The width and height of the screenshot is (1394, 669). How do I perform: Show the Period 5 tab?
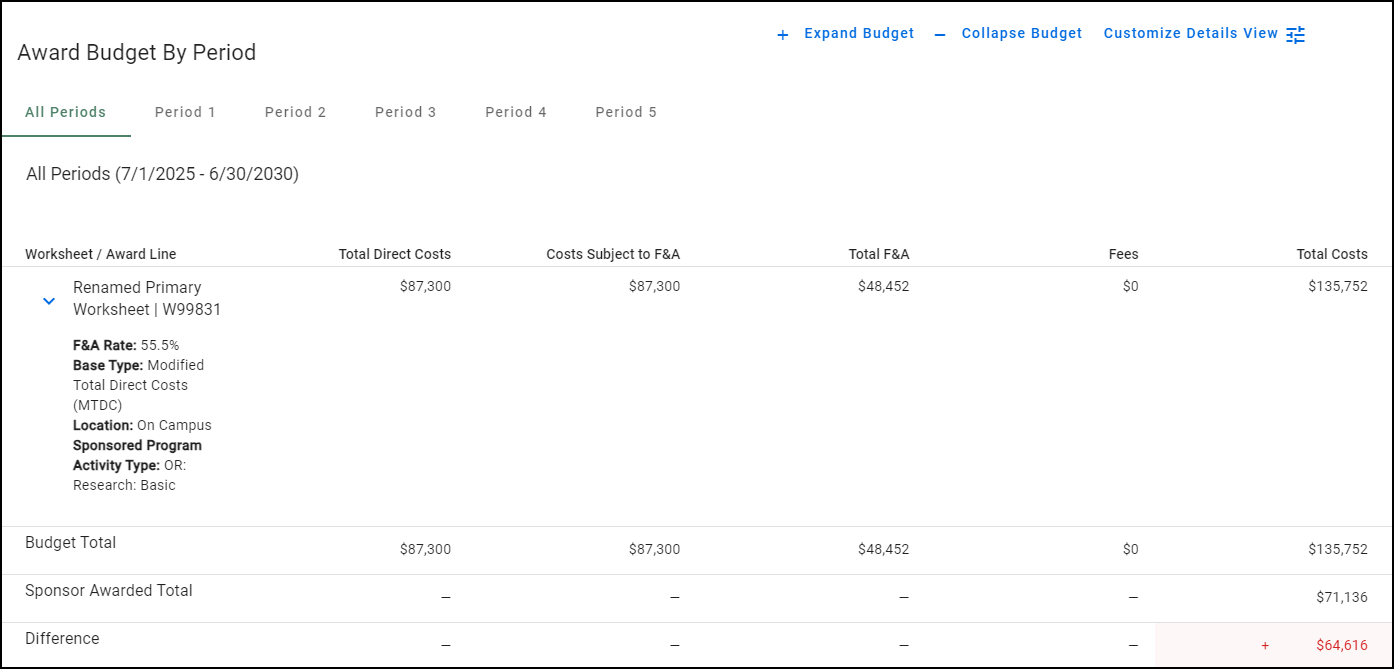(626, 112)
